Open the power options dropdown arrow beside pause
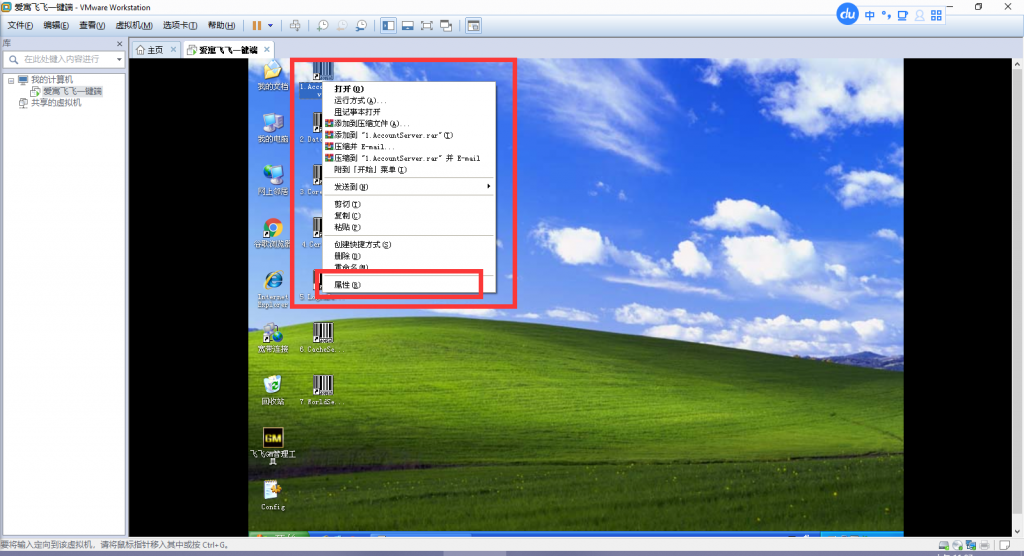1024x556 pixels. [270, 25]
